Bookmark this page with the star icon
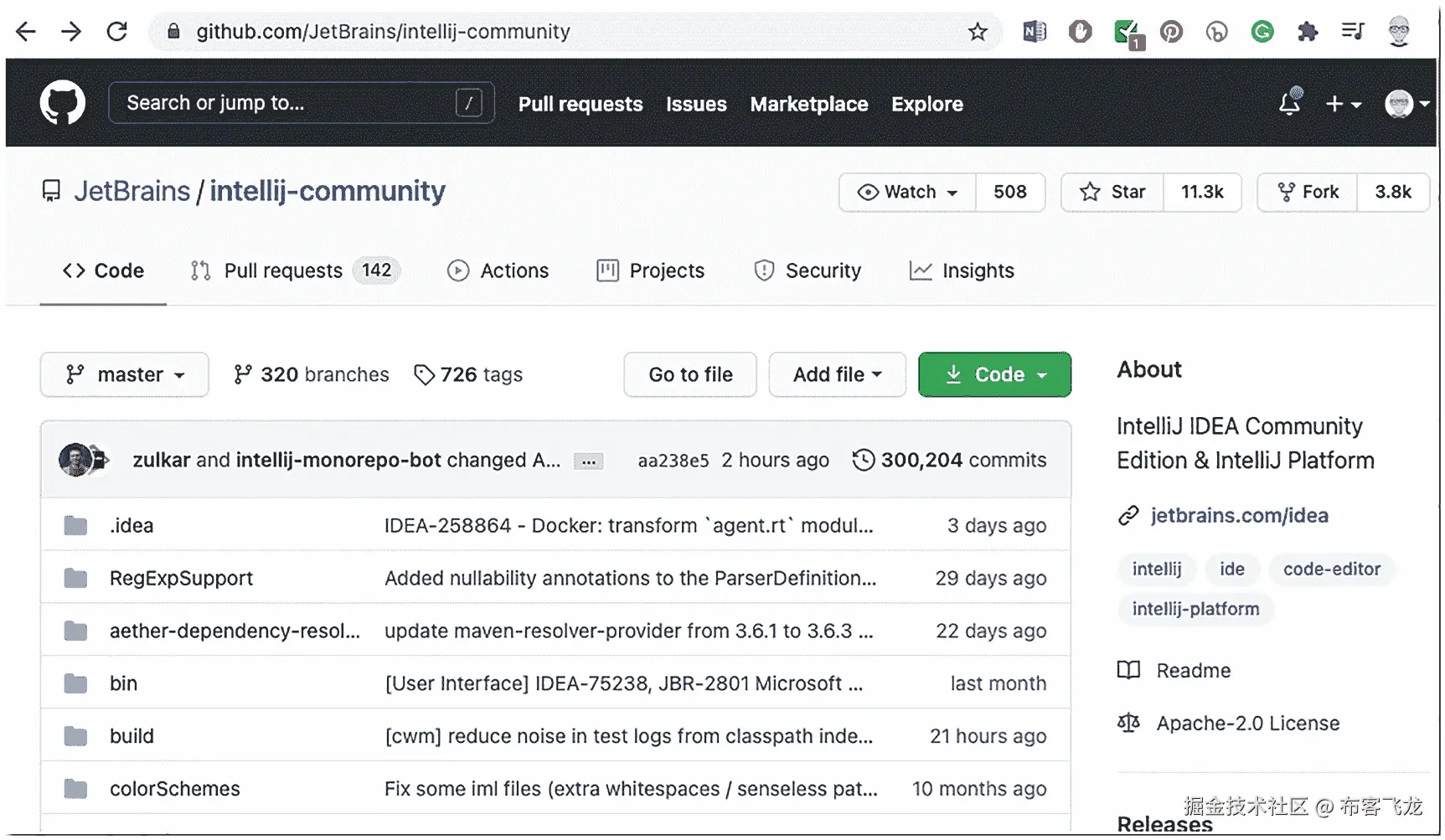 click(978, 32)
